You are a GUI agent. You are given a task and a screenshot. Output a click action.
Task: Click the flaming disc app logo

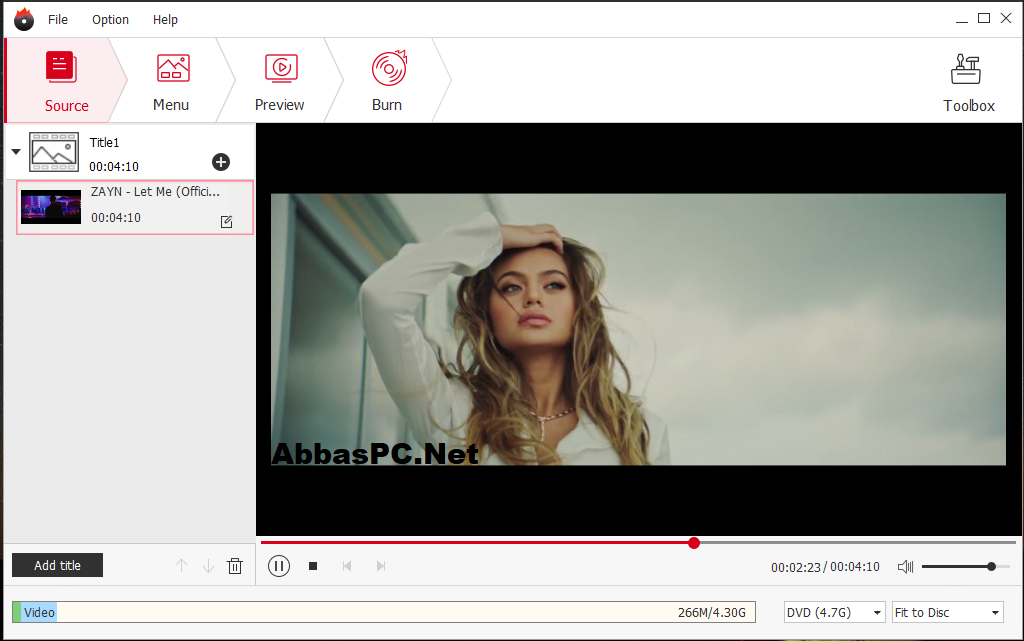[24, 19]
